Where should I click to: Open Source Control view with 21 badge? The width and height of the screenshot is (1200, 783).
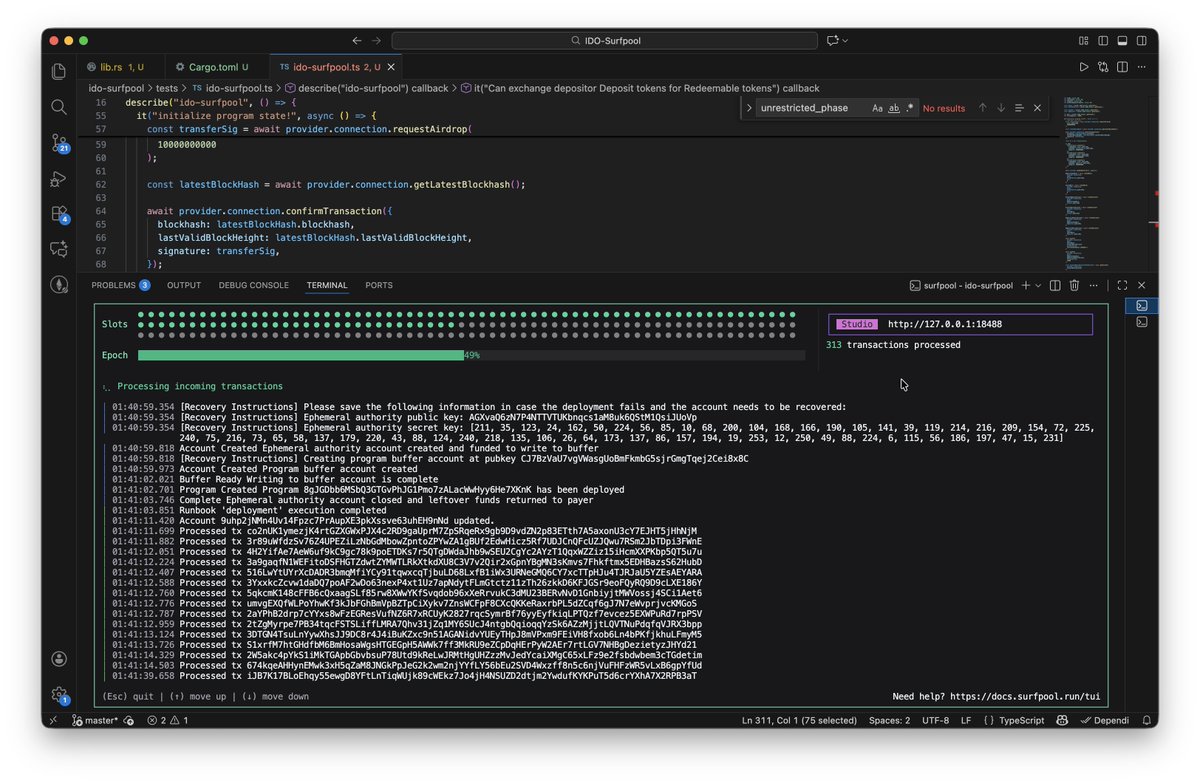tap(59, 143)
